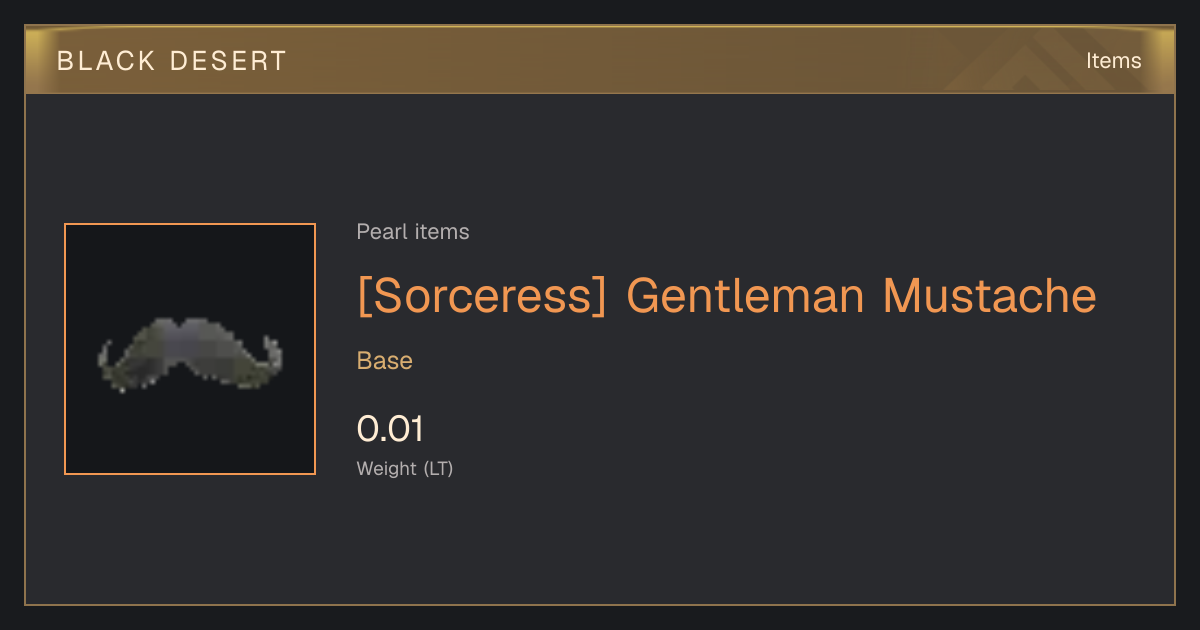
Task: Click the left curled tip of the mustache
Action: 110,360
